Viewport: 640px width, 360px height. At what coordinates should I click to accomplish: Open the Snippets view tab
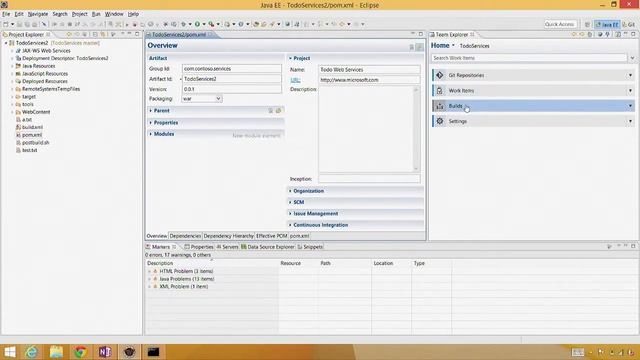point(310,247)
